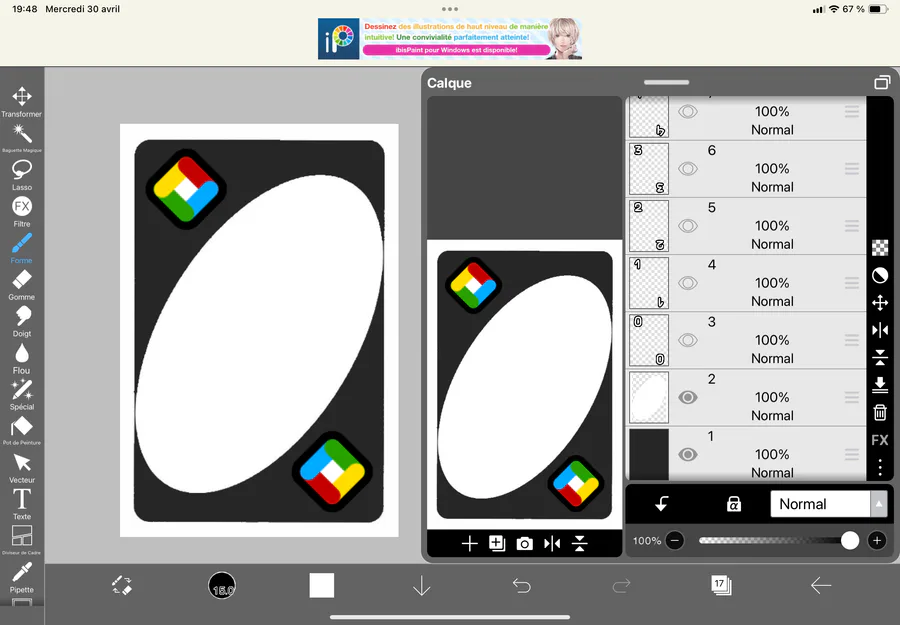Viewport: 900px width, 625px height.
Task: Merge layer down with download-arrow icon
Action: pos(880,385)
